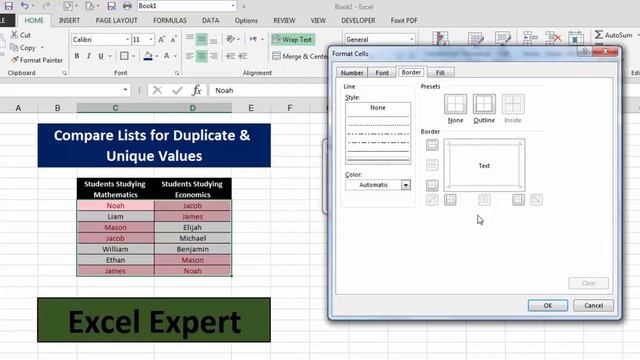This screenshot has height=360, width=640.
Task: Open the FORMULAS ribbon tab
Action: [x=170, y=20]
